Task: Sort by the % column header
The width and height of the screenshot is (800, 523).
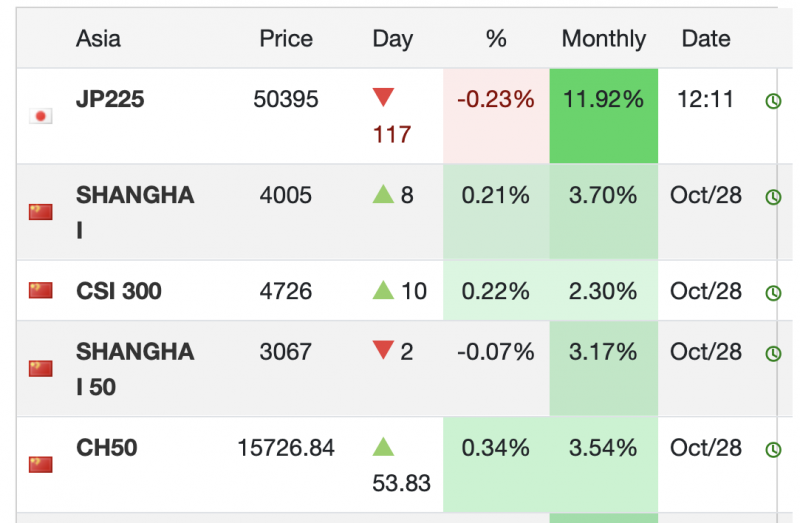Action: tap(496, 39)
